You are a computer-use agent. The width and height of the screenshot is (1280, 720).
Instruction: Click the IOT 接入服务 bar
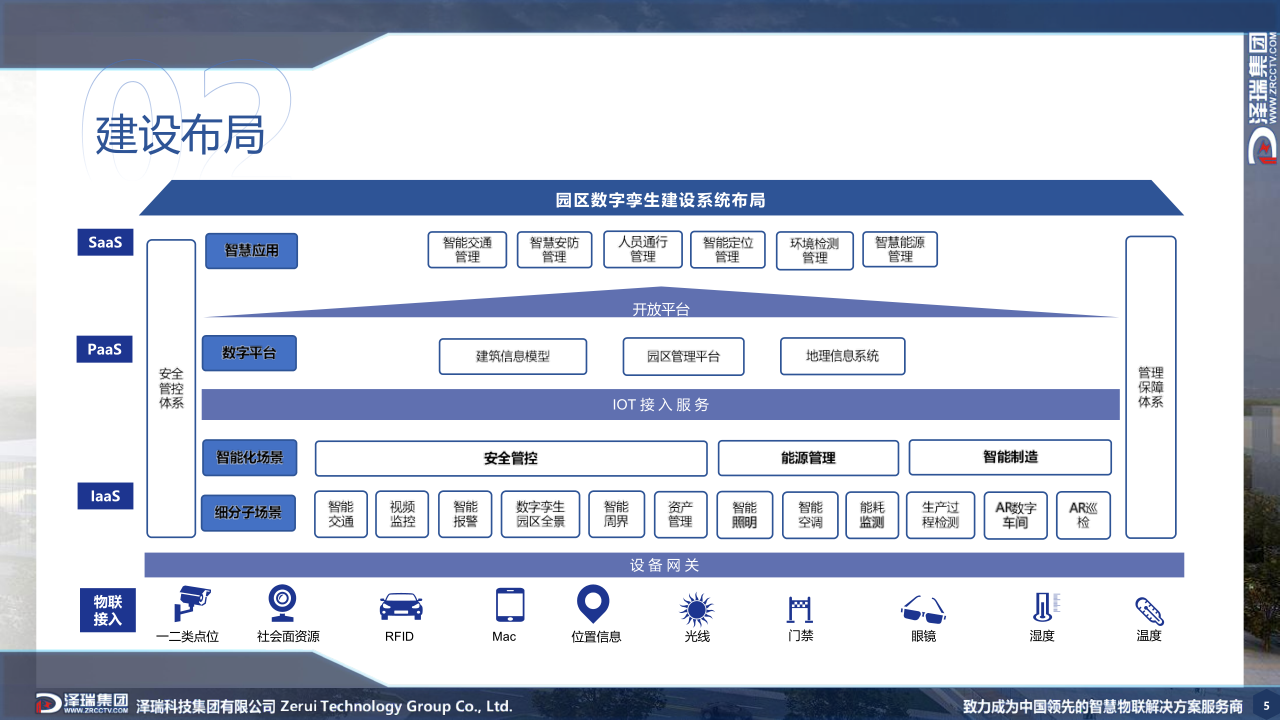click(x=660, y=405)
